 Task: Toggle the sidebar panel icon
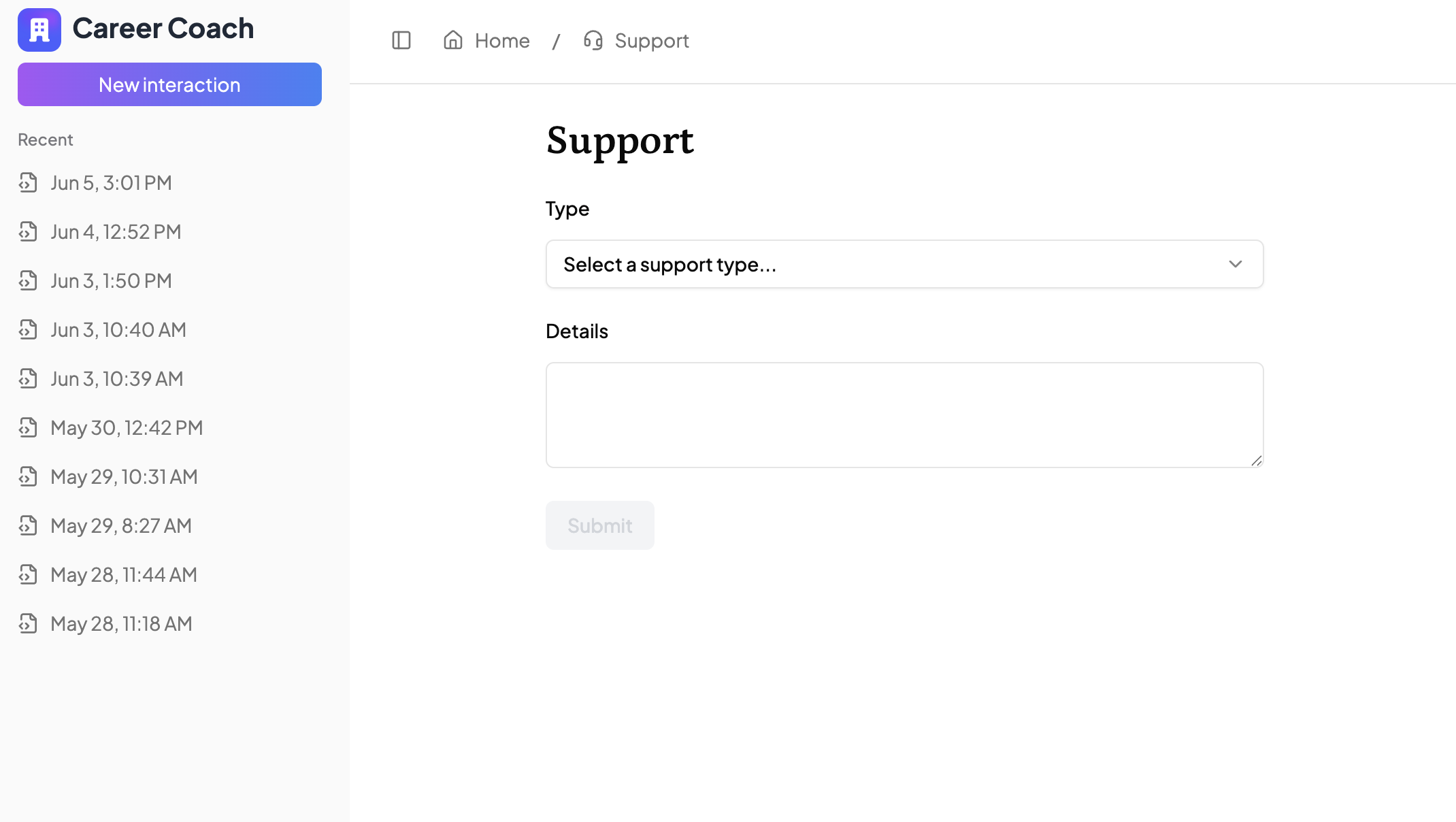coord(401,41)
